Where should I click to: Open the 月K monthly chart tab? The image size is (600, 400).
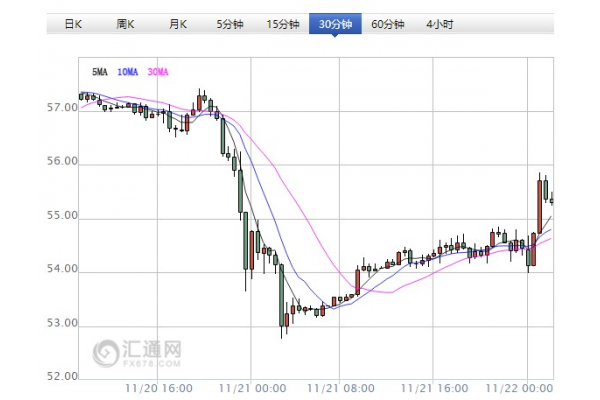pyautogui.click(x=178, y=24)
